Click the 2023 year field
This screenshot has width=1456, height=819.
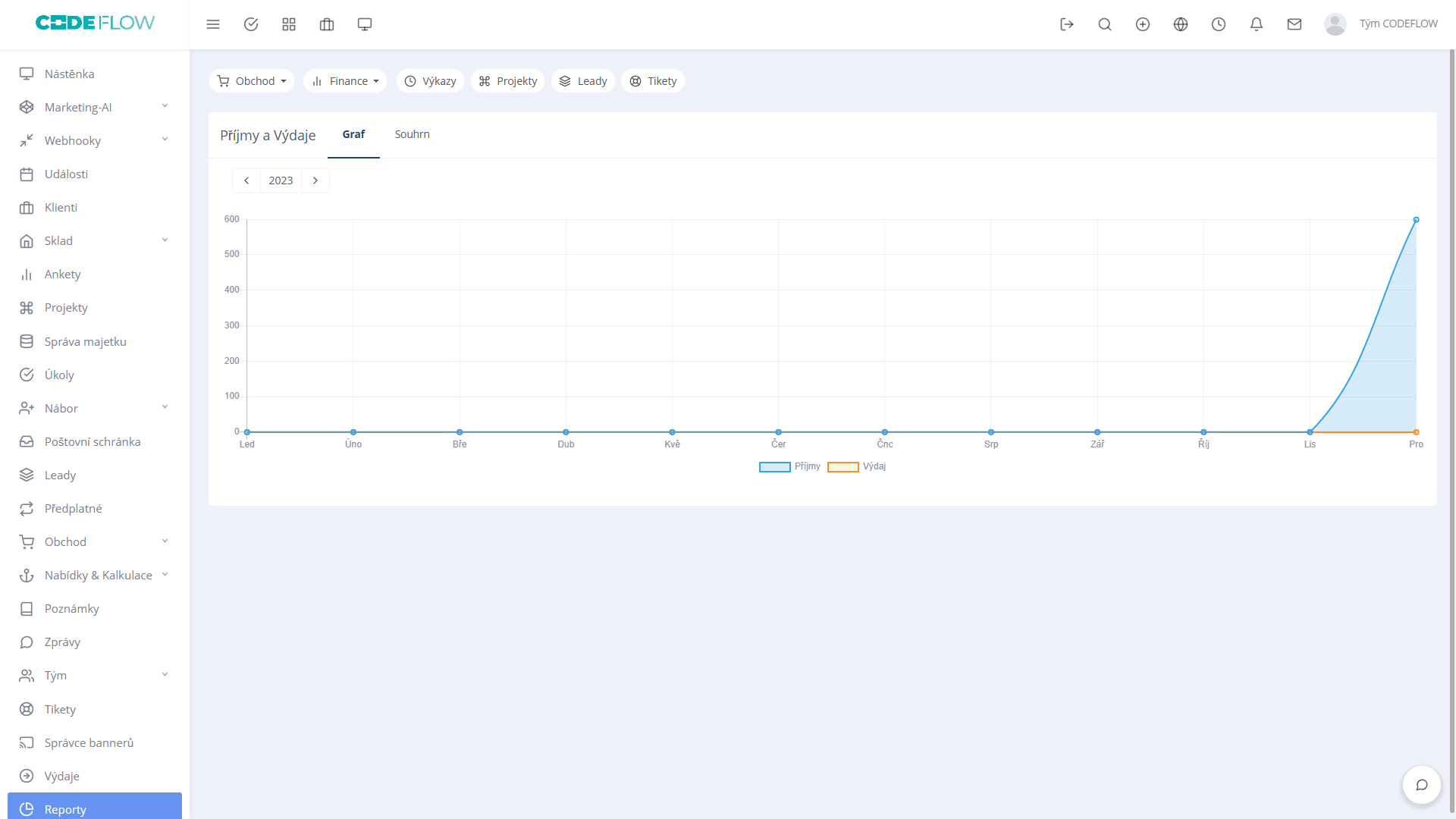point(281,180)
